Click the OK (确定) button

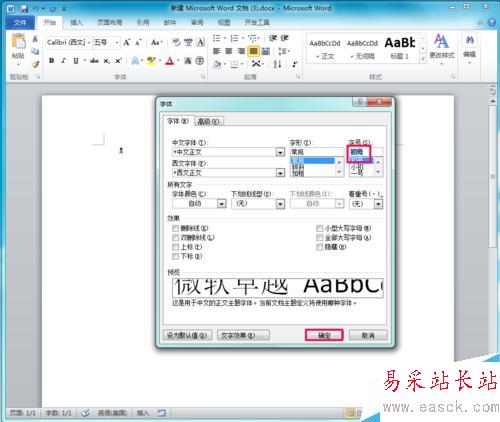pos(324,335)
